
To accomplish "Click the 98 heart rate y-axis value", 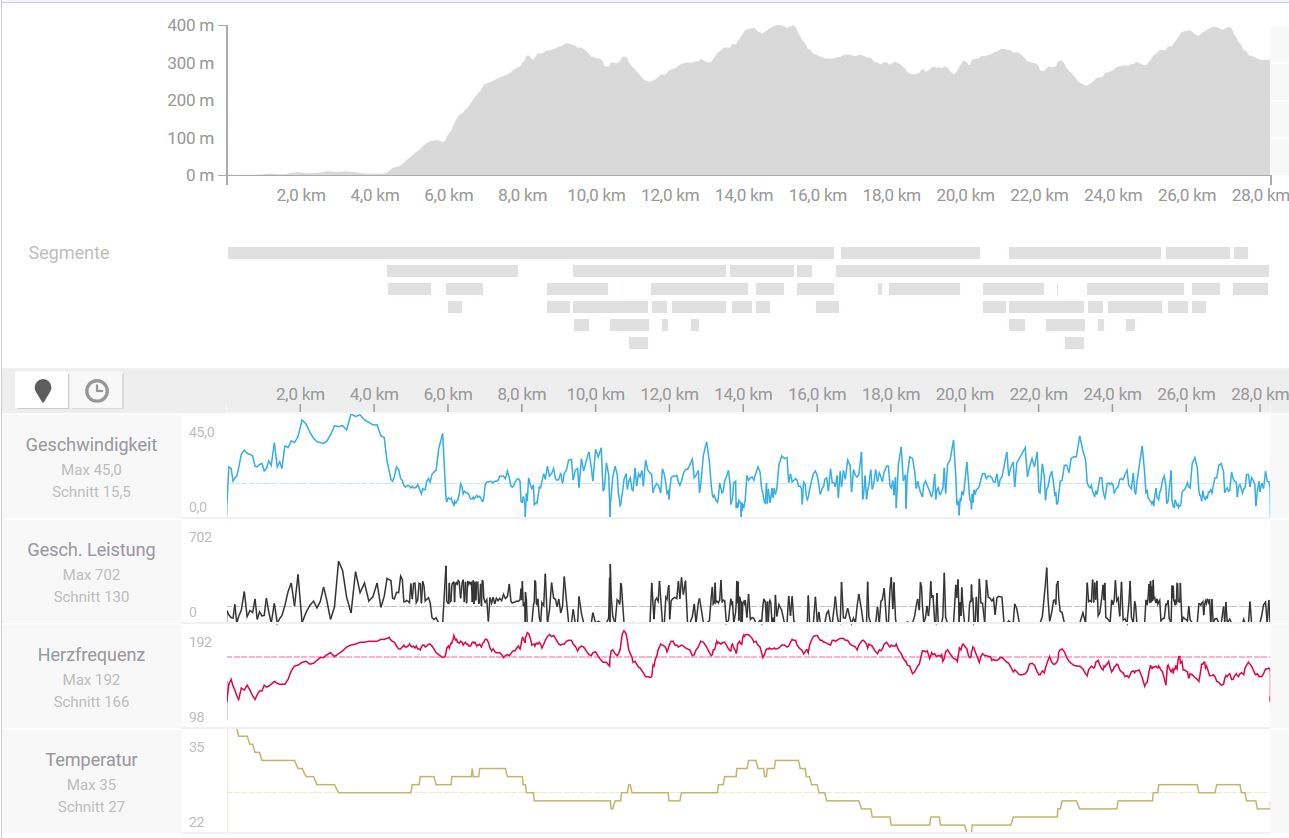I will [198, 717].
